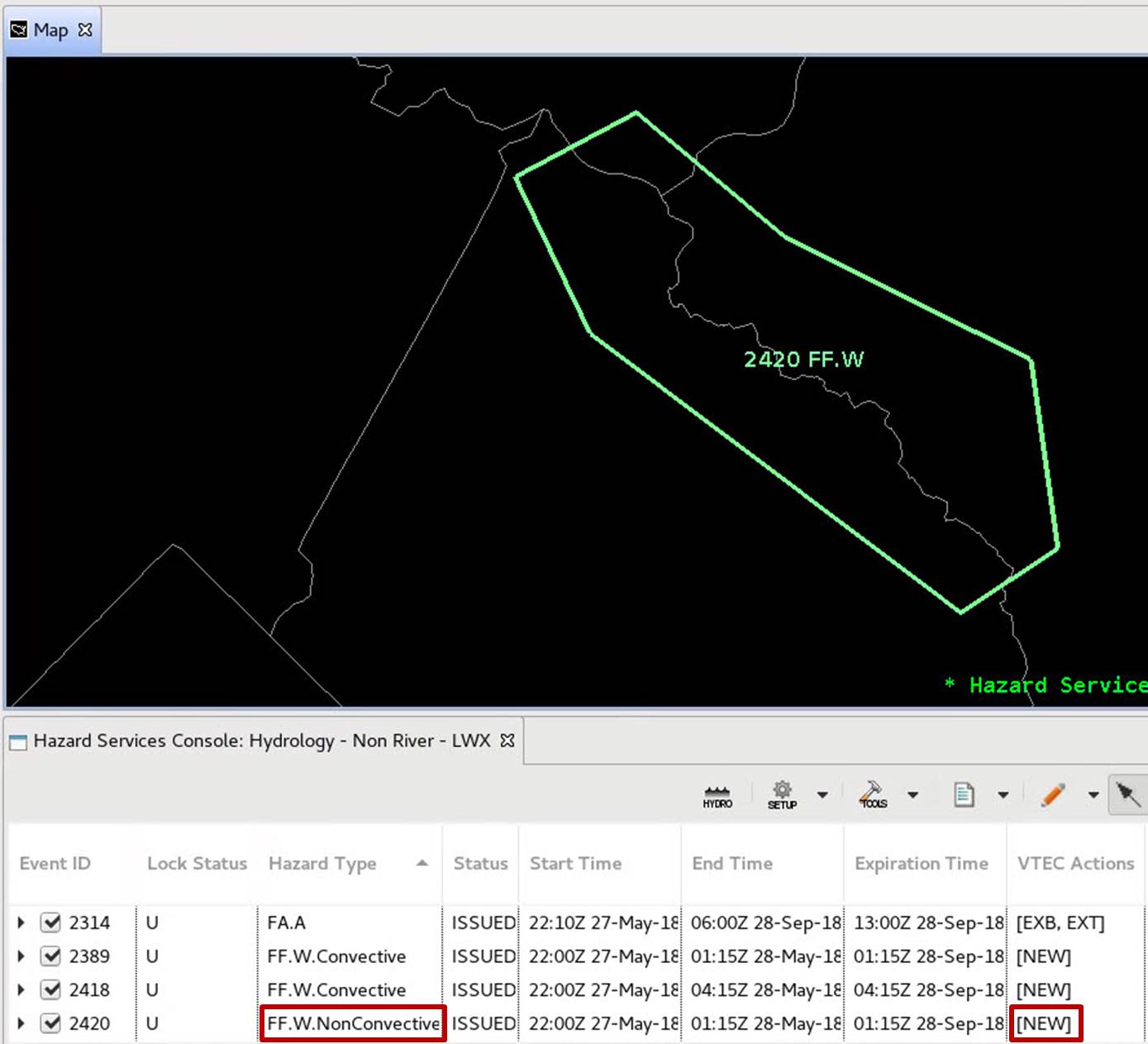The height and width of the screenshot is (1044, 1148).
Task: Toggle checkbox for event 2418
Action: 51,989
